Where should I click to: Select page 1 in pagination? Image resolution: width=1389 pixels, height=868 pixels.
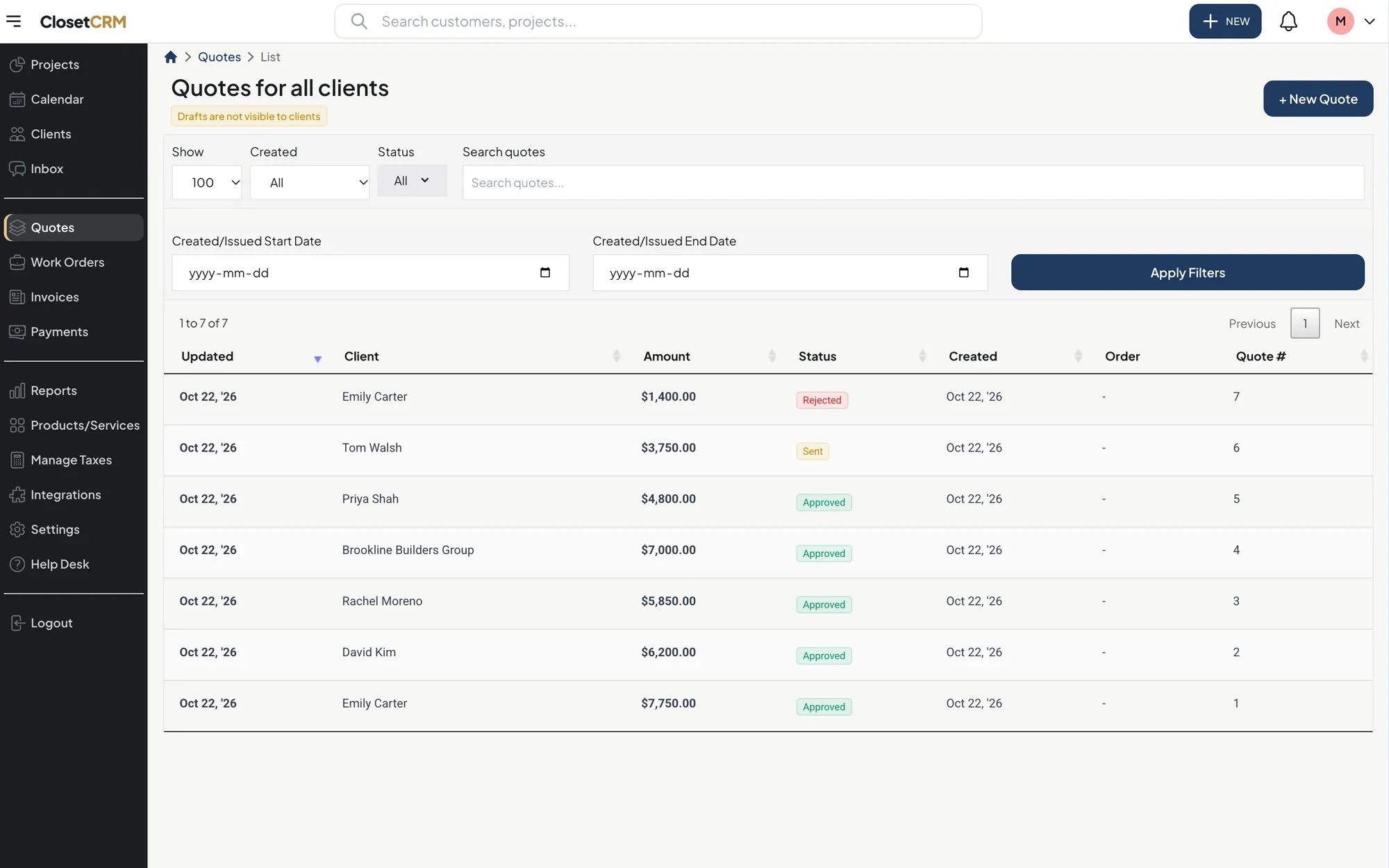click(1305, 324)
